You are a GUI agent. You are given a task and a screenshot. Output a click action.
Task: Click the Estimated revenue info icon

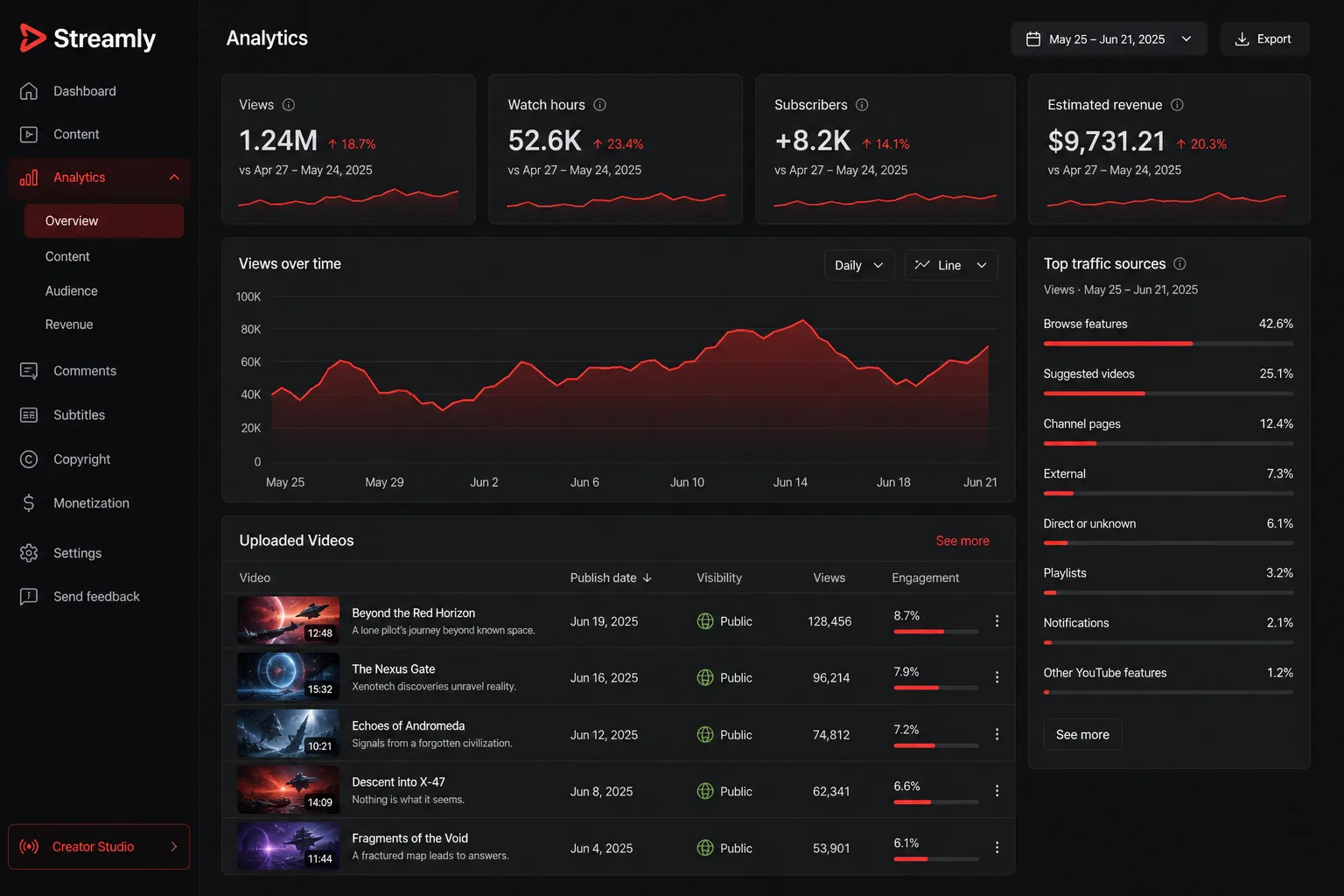click(x=1178, y=105)
